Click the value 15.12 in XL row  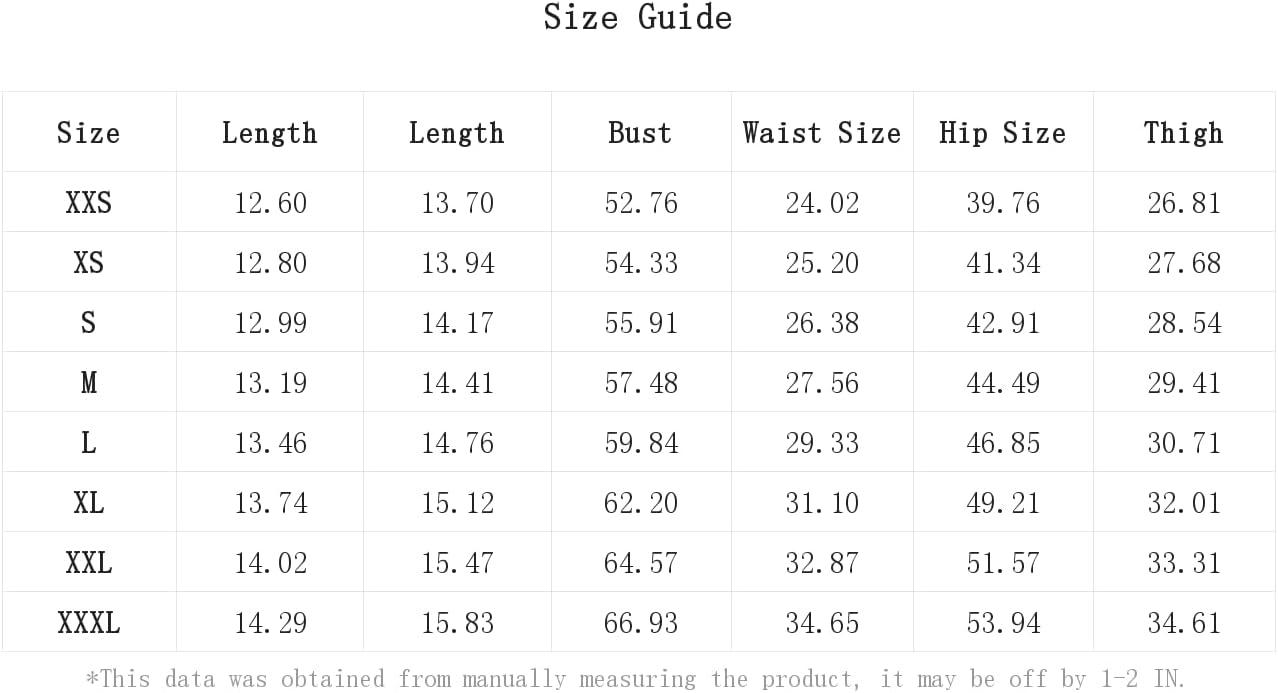(x=457, y=503)
